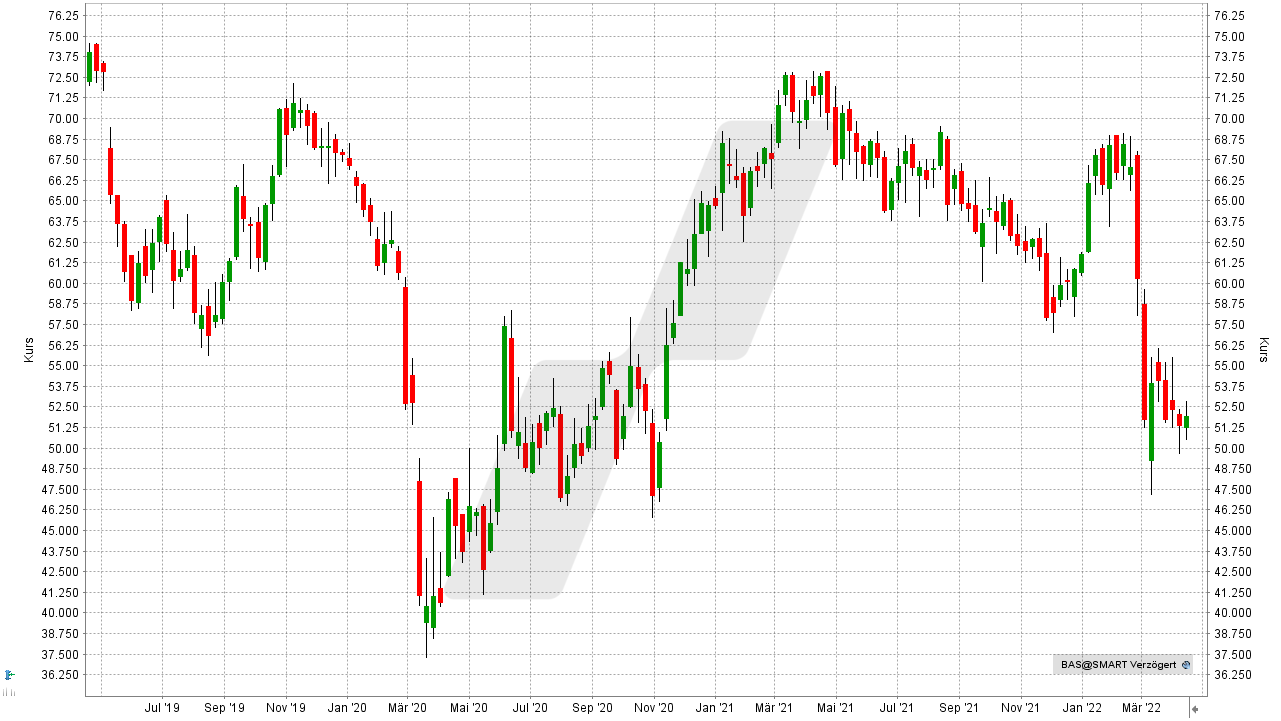Click the grey bar chart icon at bottom left

click(9, 691)
